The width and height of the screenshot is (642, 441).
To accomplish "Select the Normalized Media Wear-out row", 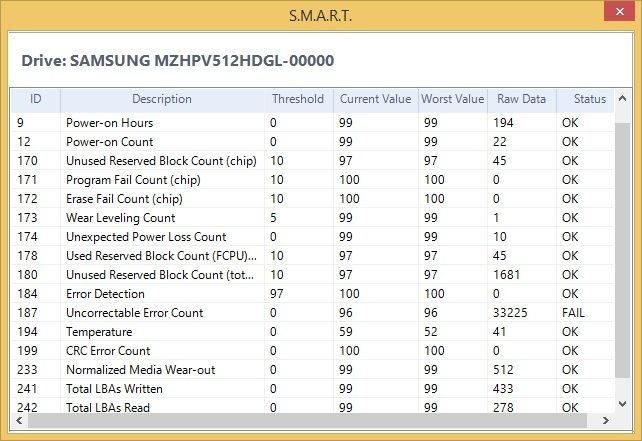I will point(140,370).
